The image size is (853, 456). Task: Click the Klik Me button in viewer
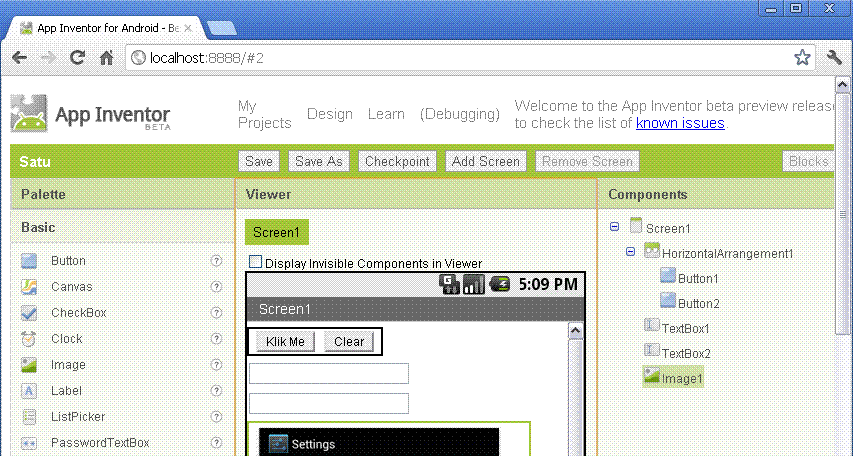285,342
